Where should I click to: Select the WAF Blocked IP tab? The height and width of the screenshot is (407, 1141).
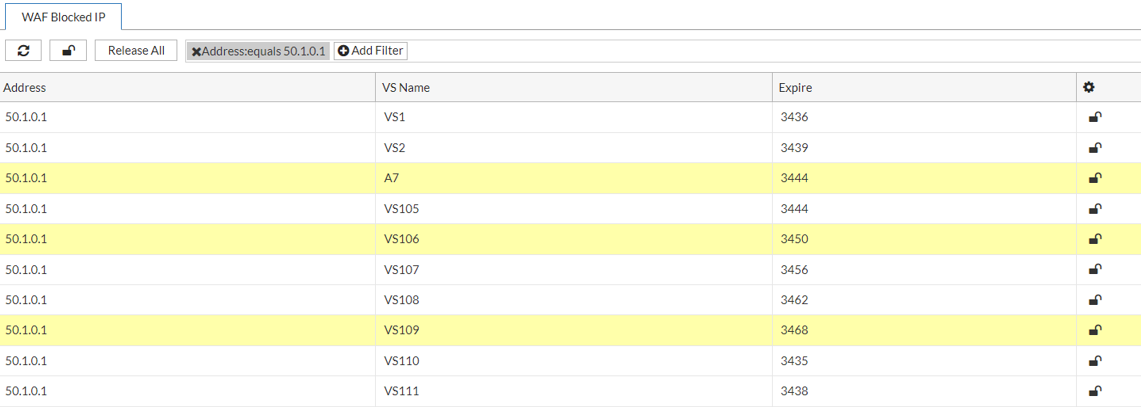[x=63, y=17]
